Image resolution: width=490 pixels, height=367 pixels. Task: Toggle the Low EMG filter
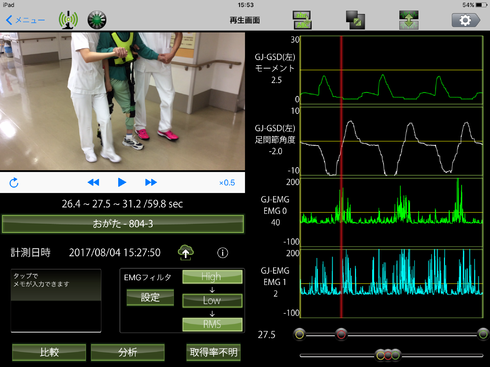(212, 300)
